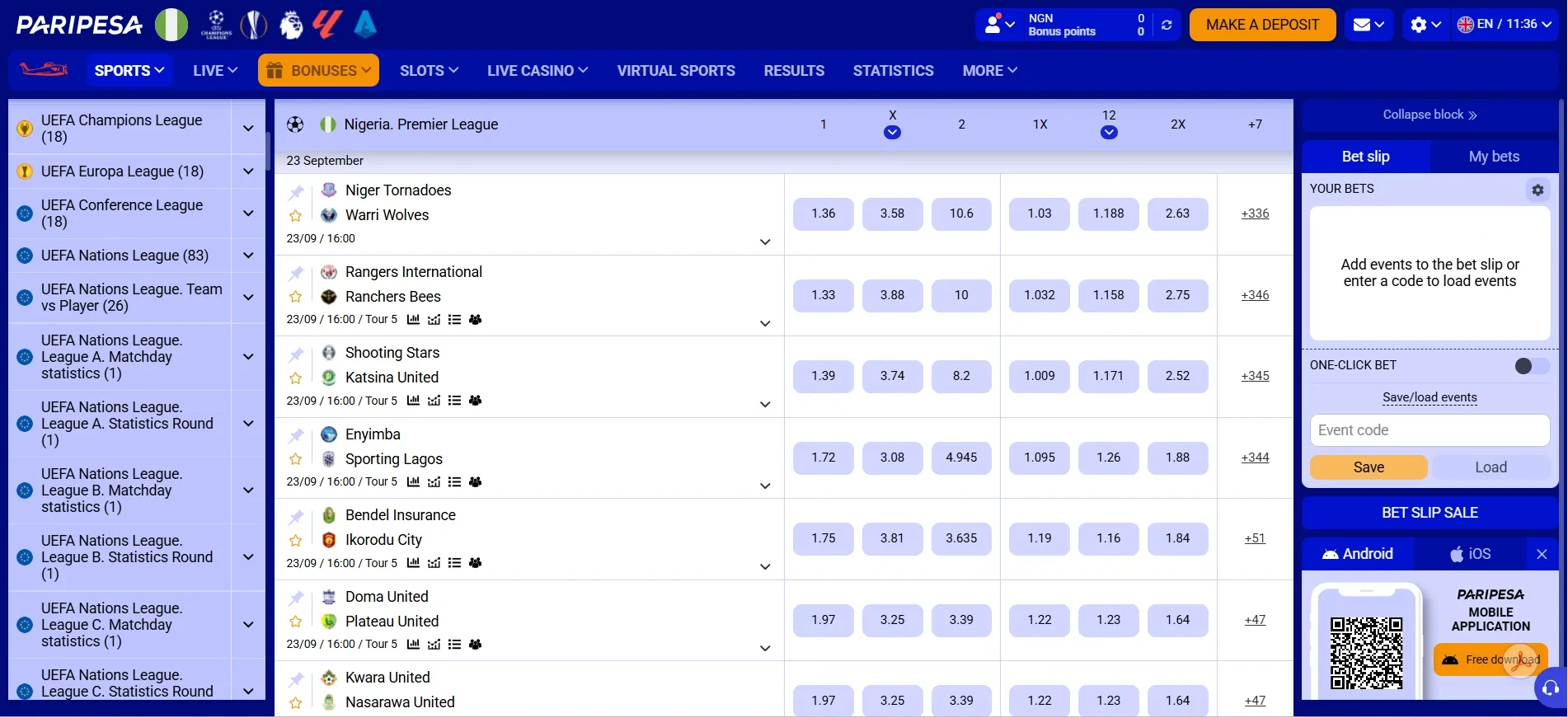This screenshot has height=718, width=1568.
Task: Open the messages envelope menu
Action: pyautogui.click(x=1368, y=25)
